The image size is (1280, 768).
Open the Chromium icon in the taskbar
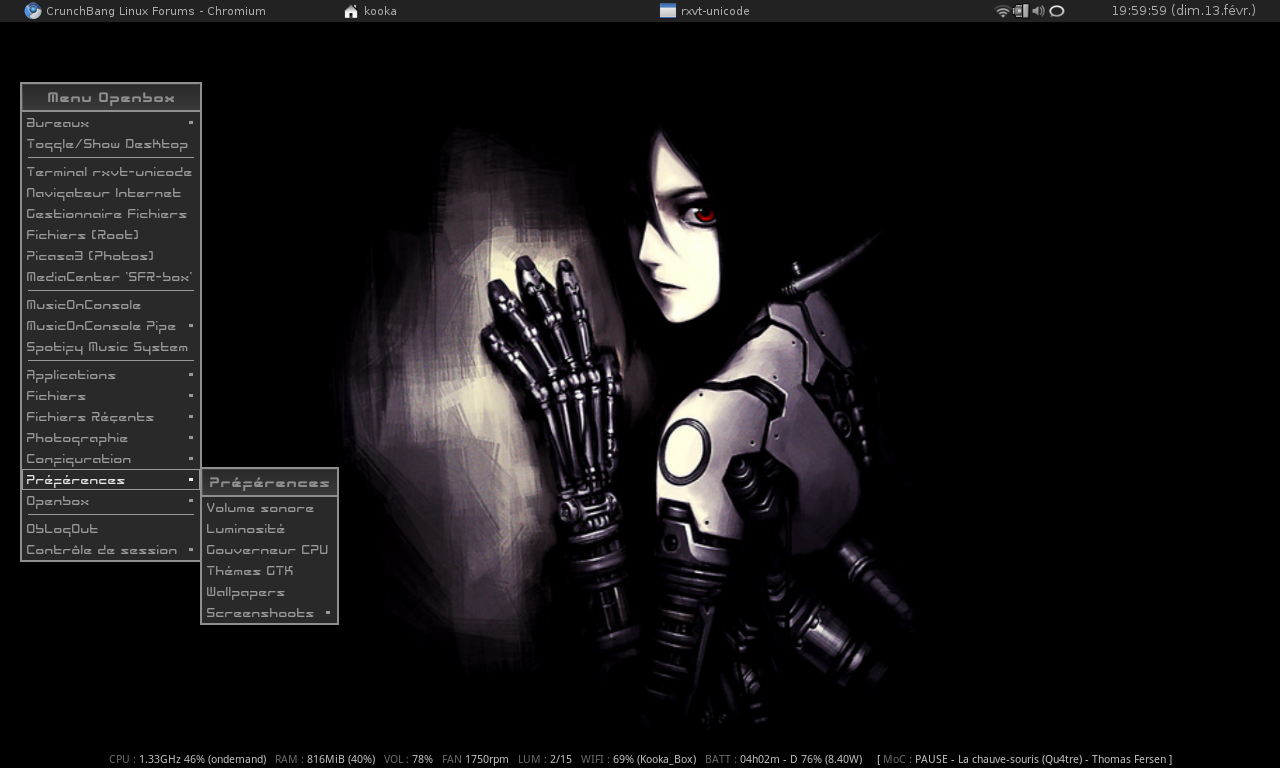(x=33, y=11)
